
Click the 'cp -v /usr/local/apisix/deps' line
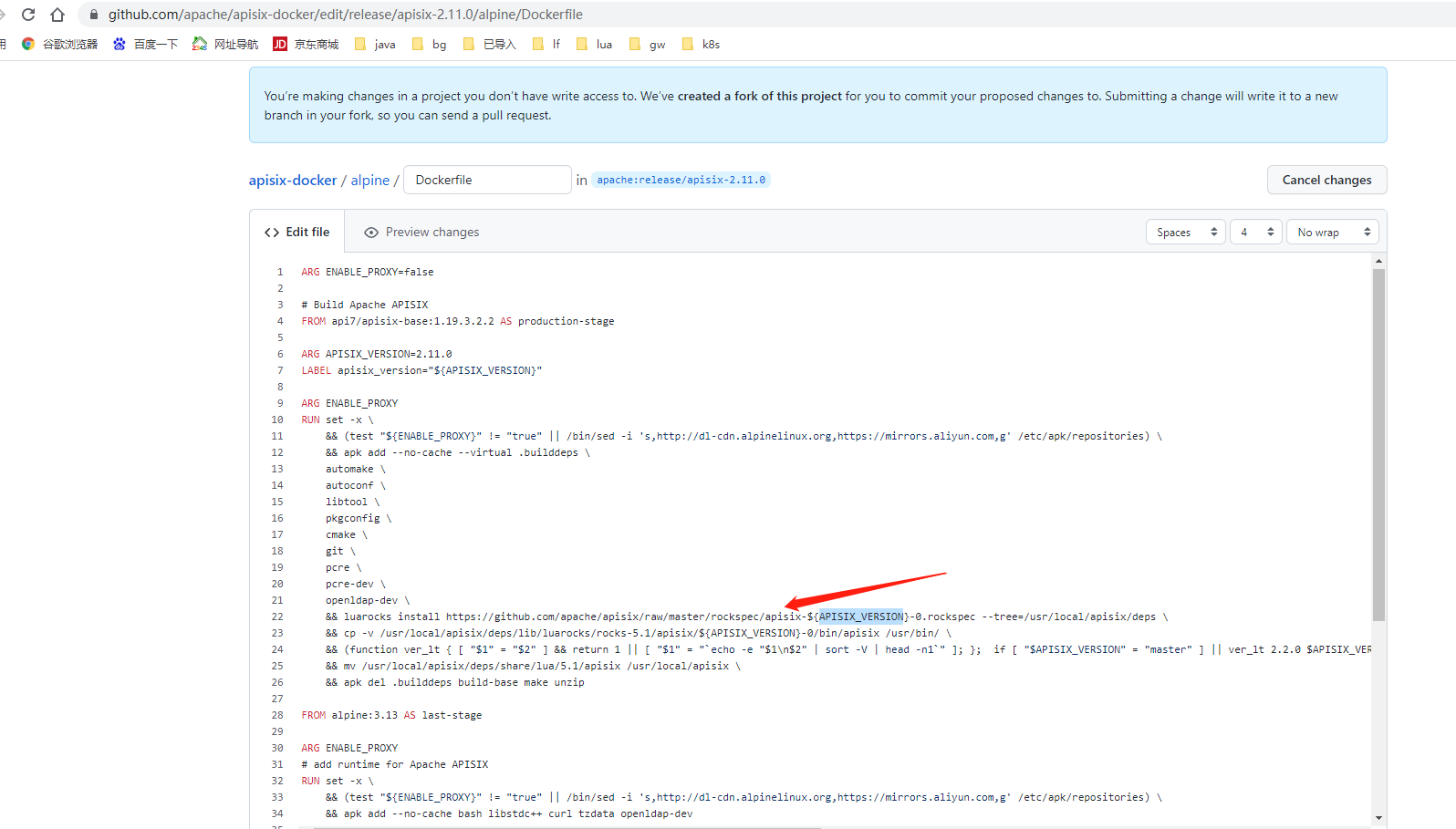[x=639, y=633]
